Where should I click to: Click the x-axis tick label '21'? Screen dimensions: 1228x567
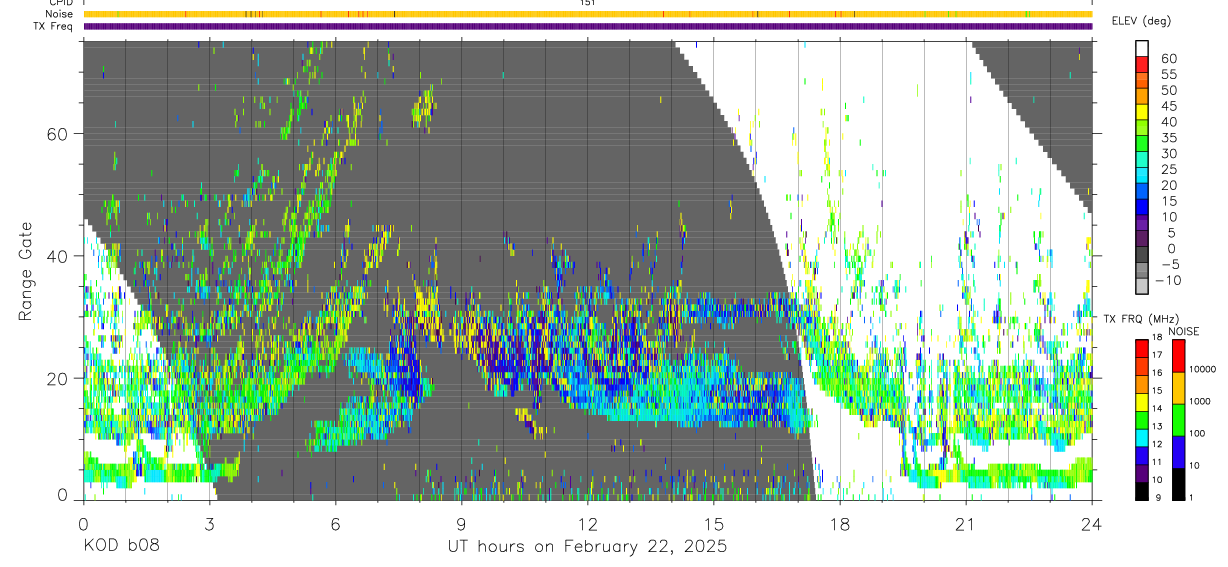(966, 523)
